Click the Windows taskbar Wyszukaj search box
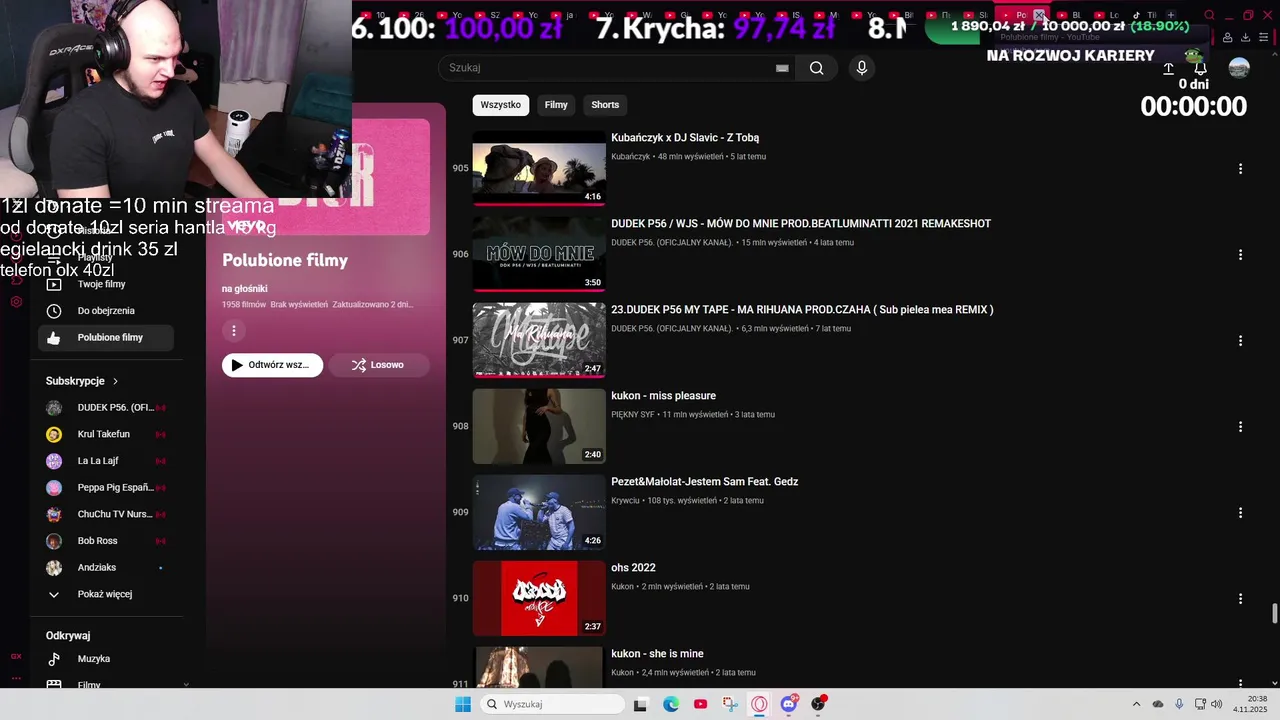Screen dimensions: 1280x720 point(552,704)
